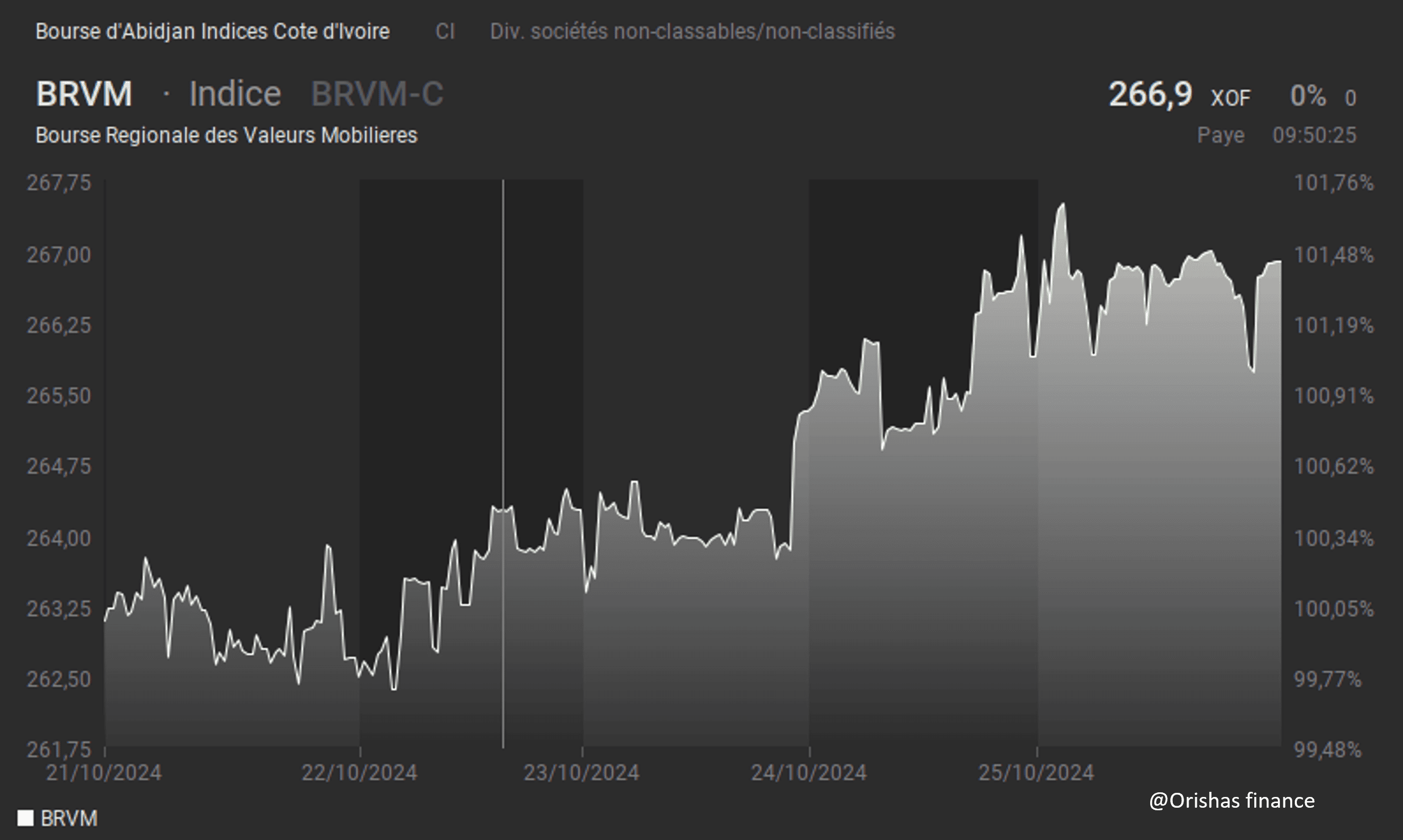
Task: Click the 23/10/2024 date axis label
Action: [x=582, y=773]
